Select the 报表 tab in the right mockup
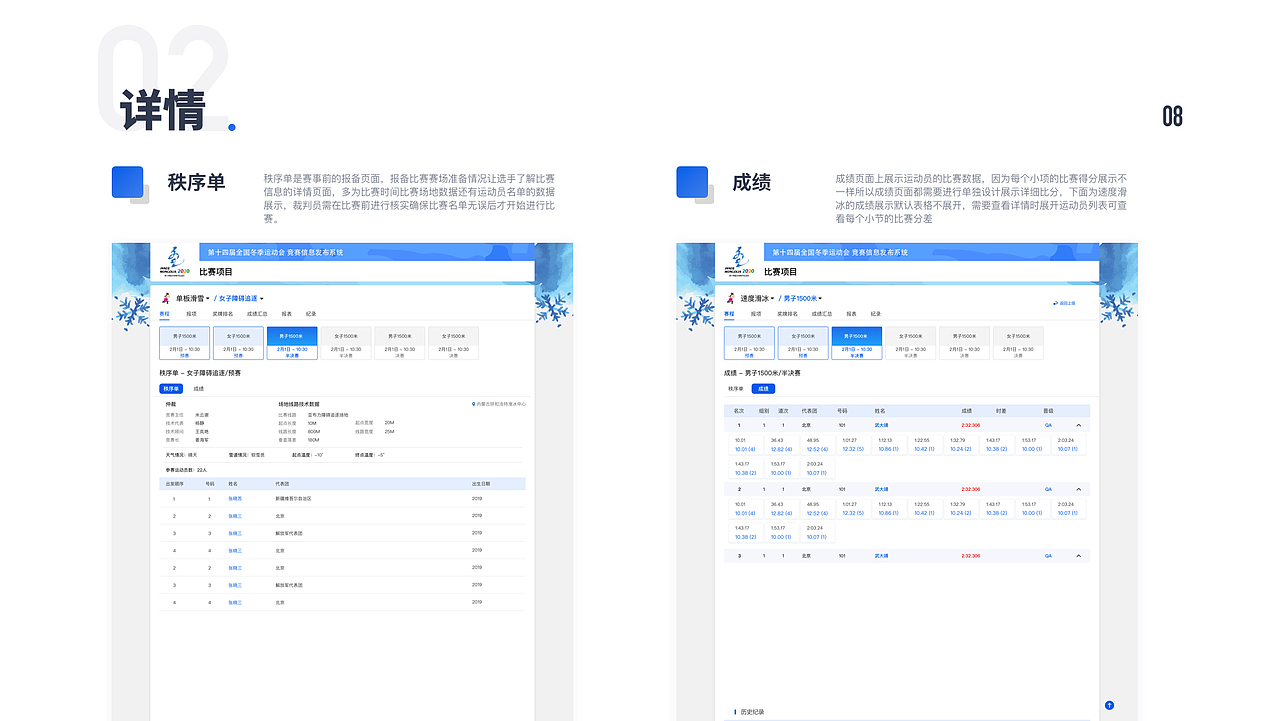This screenshot has width=1280, height=721. click(x=852, y=314)
